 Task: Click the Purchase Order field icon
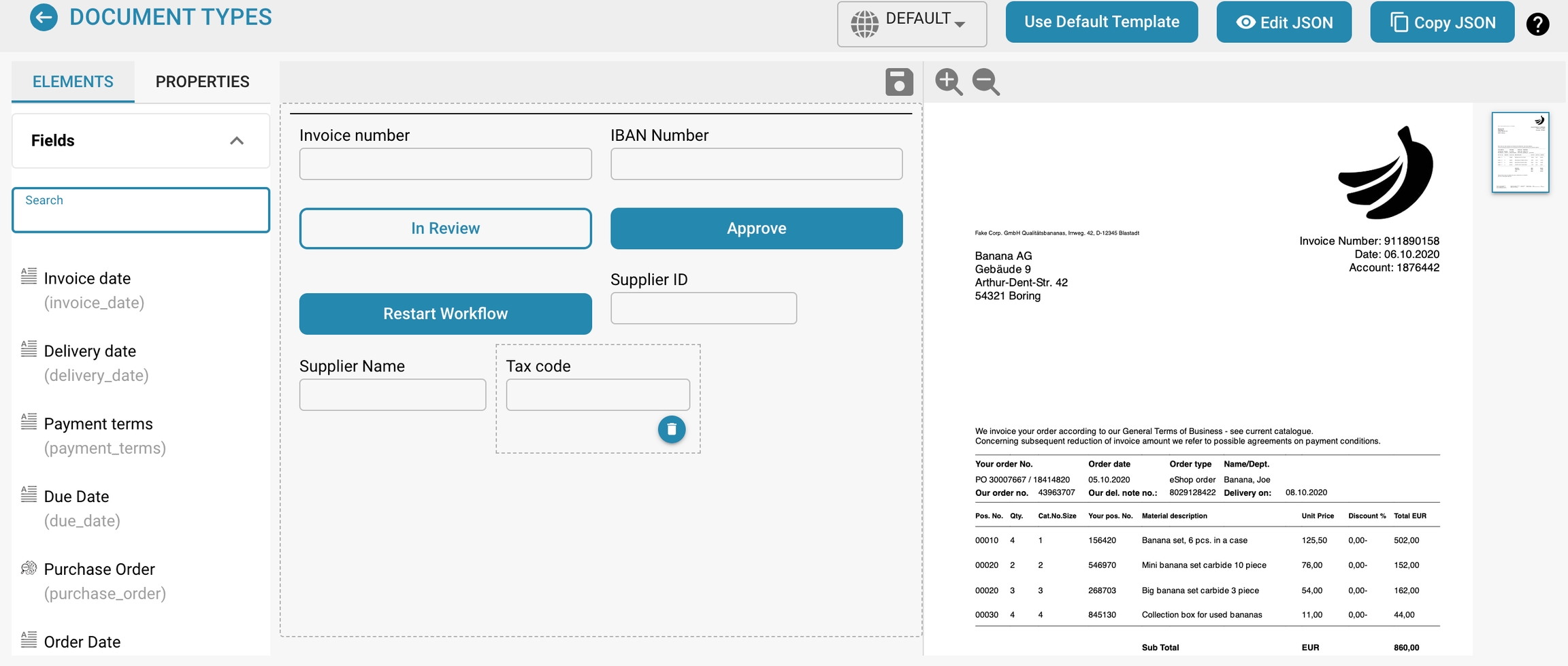click(x=29, y=568)
